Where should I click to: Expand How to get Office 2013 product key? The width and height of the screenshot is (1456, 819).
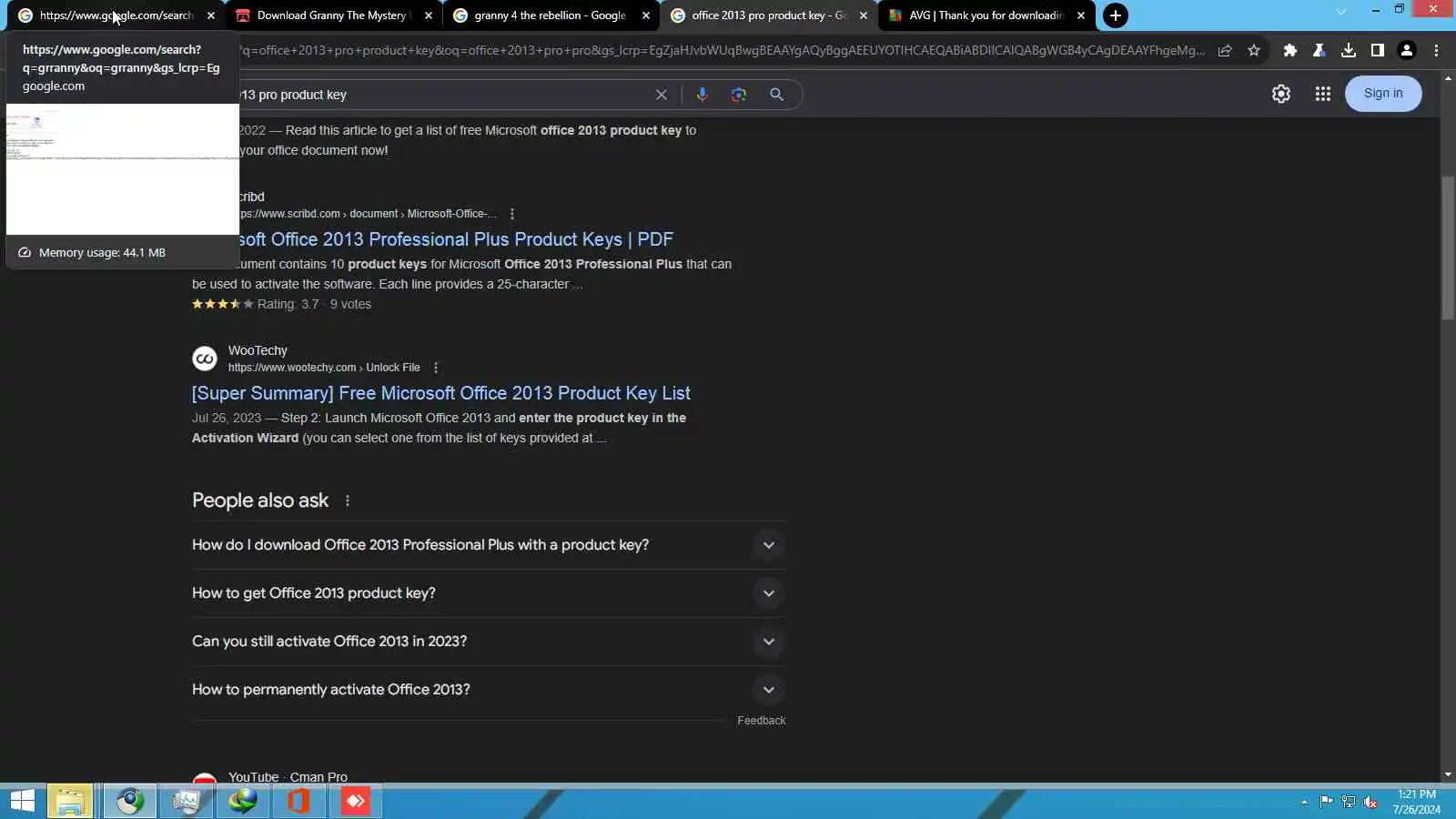(489, 594)
